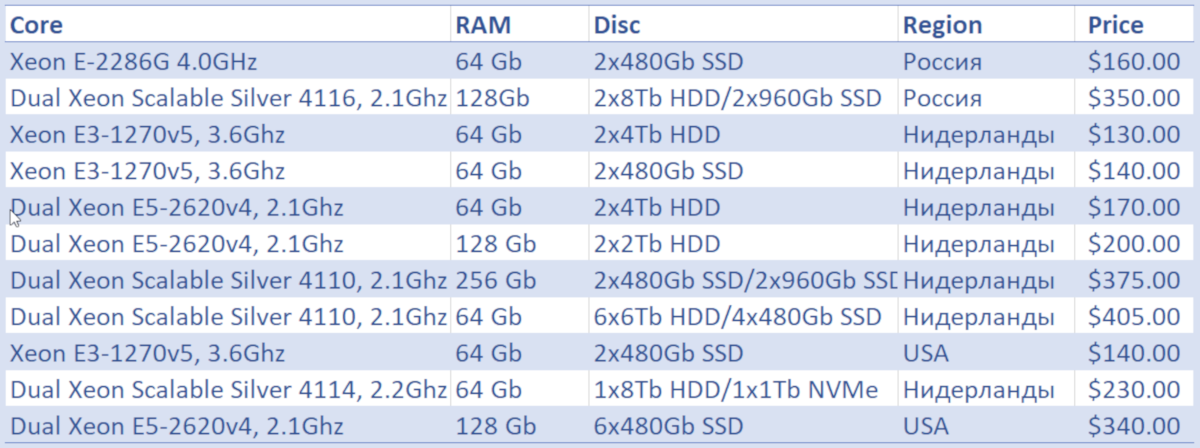Select the Core column header
Viewport: 1200px width, 448px height.
click(x=227, y=25)
